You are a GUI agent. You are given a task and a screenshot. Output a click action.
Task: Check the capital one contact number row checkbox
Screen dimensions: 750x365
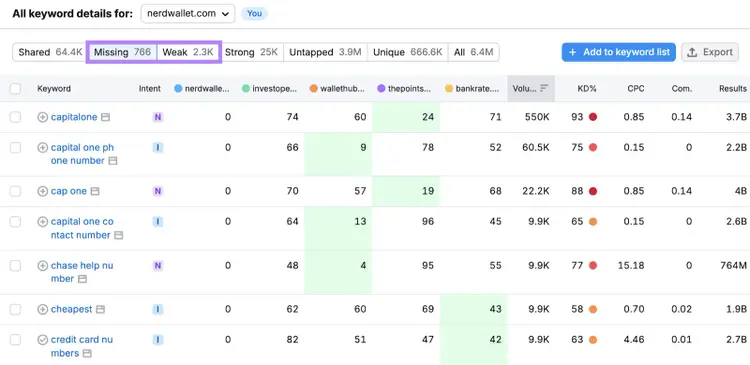pos(15,222)
